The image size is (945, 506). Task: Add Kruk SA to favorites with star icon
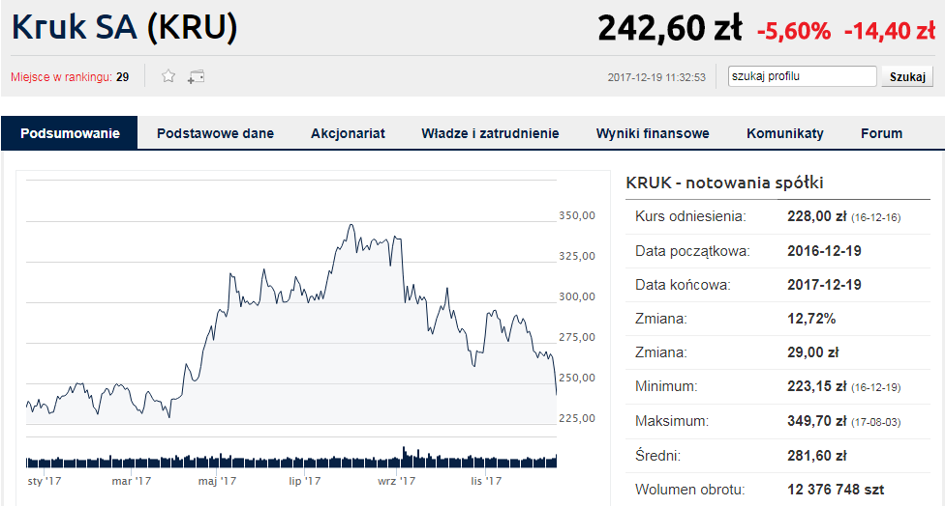169,76
